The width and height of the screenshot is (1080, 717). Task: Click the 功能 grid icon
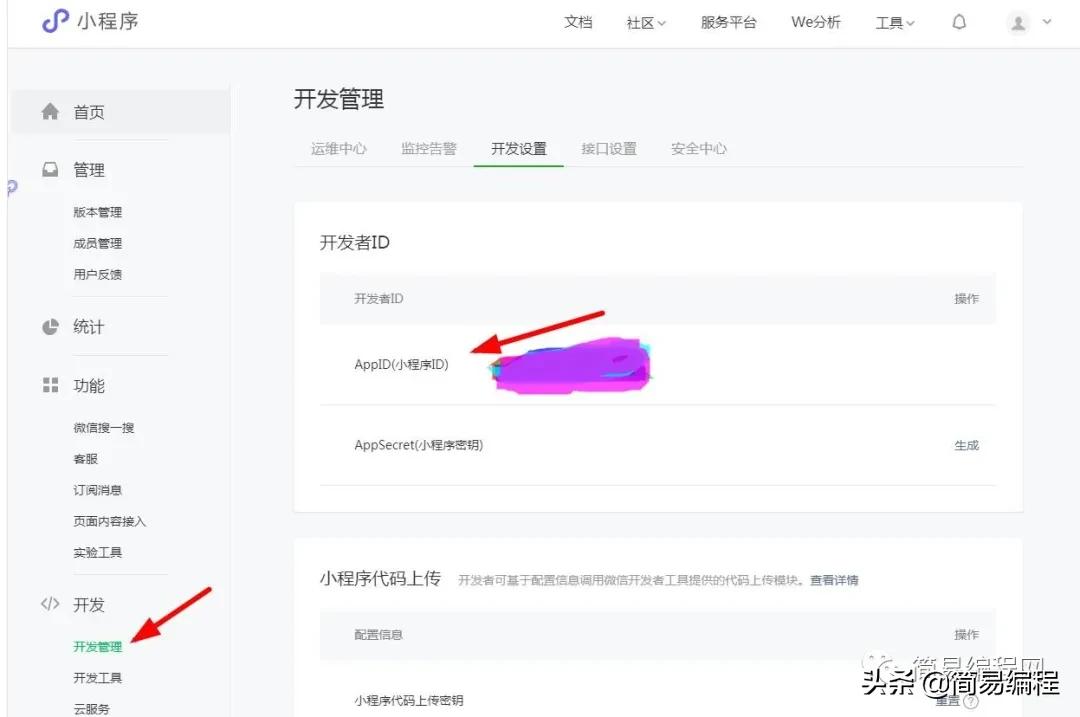[50, 385]
